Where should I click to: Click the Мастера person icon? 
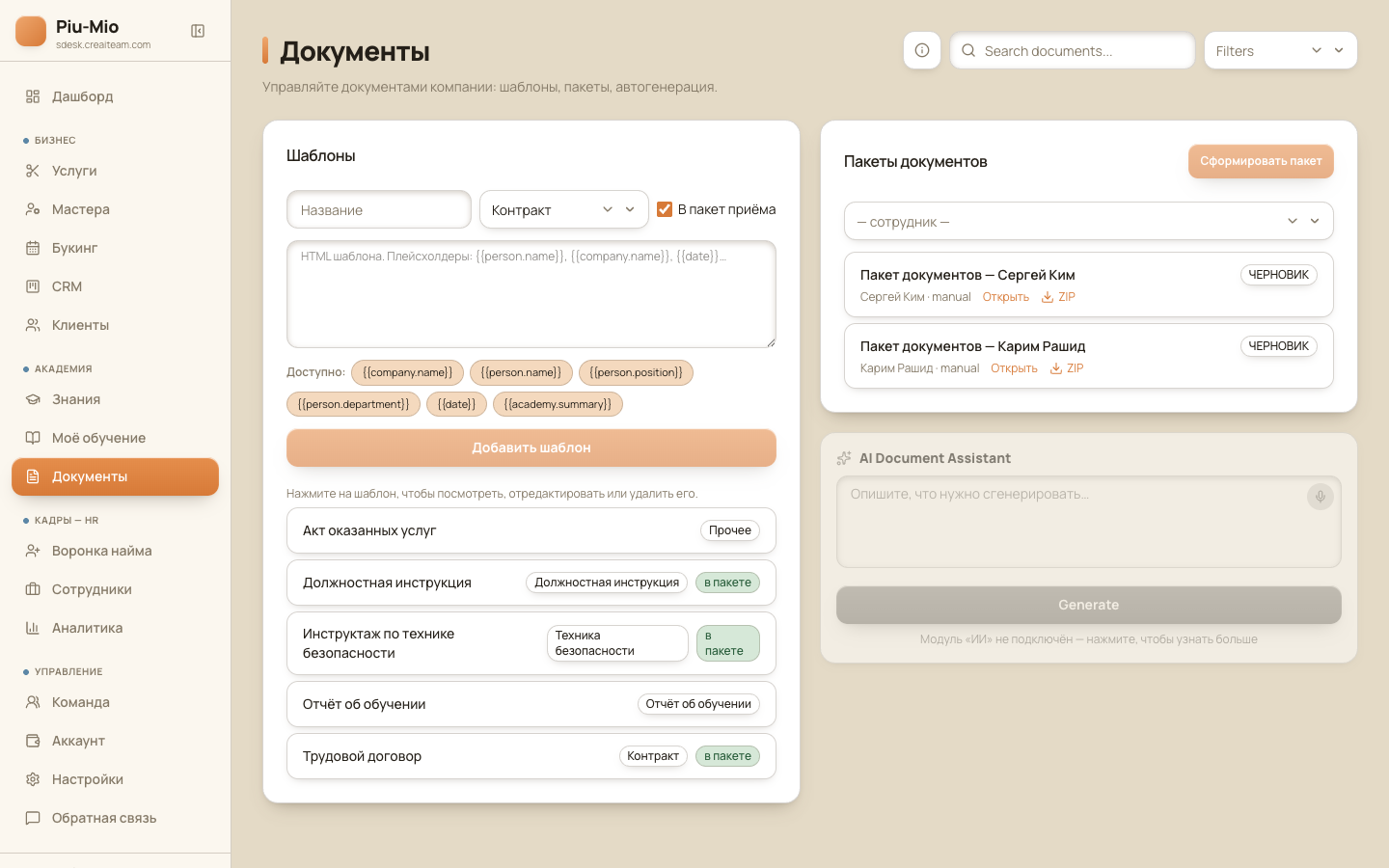[33, 209]
